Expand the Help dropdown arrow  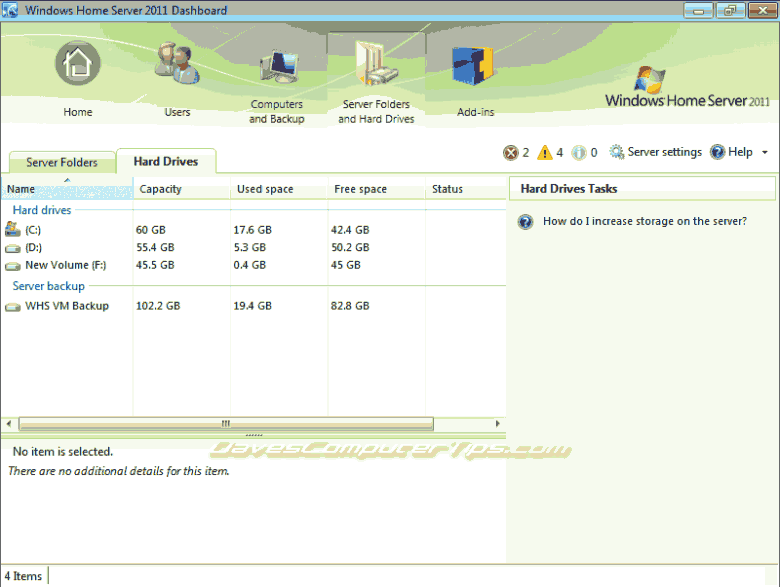click(765, 152)
